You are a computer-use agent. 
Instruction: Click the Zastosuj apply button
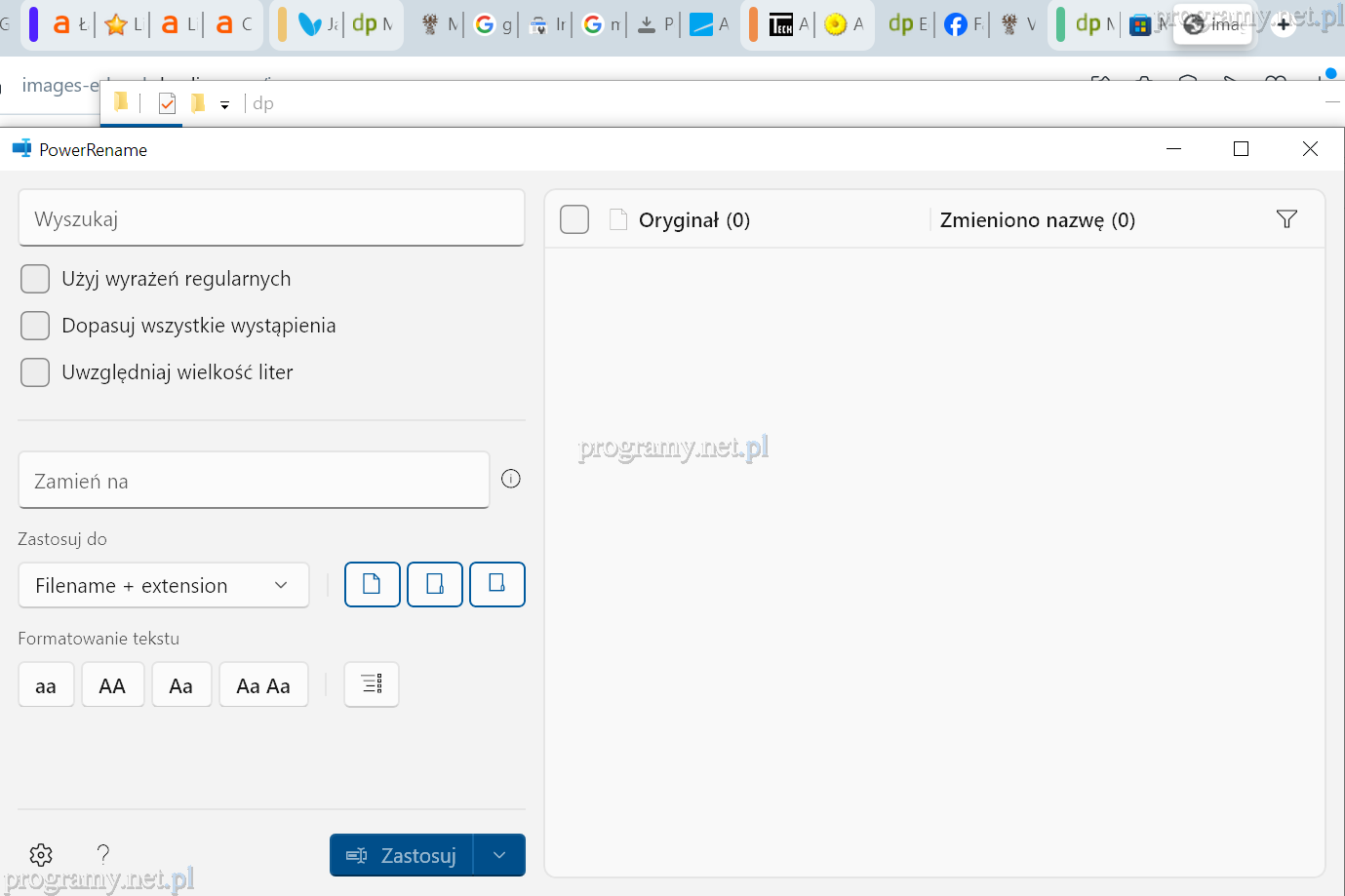pos(402,855)
